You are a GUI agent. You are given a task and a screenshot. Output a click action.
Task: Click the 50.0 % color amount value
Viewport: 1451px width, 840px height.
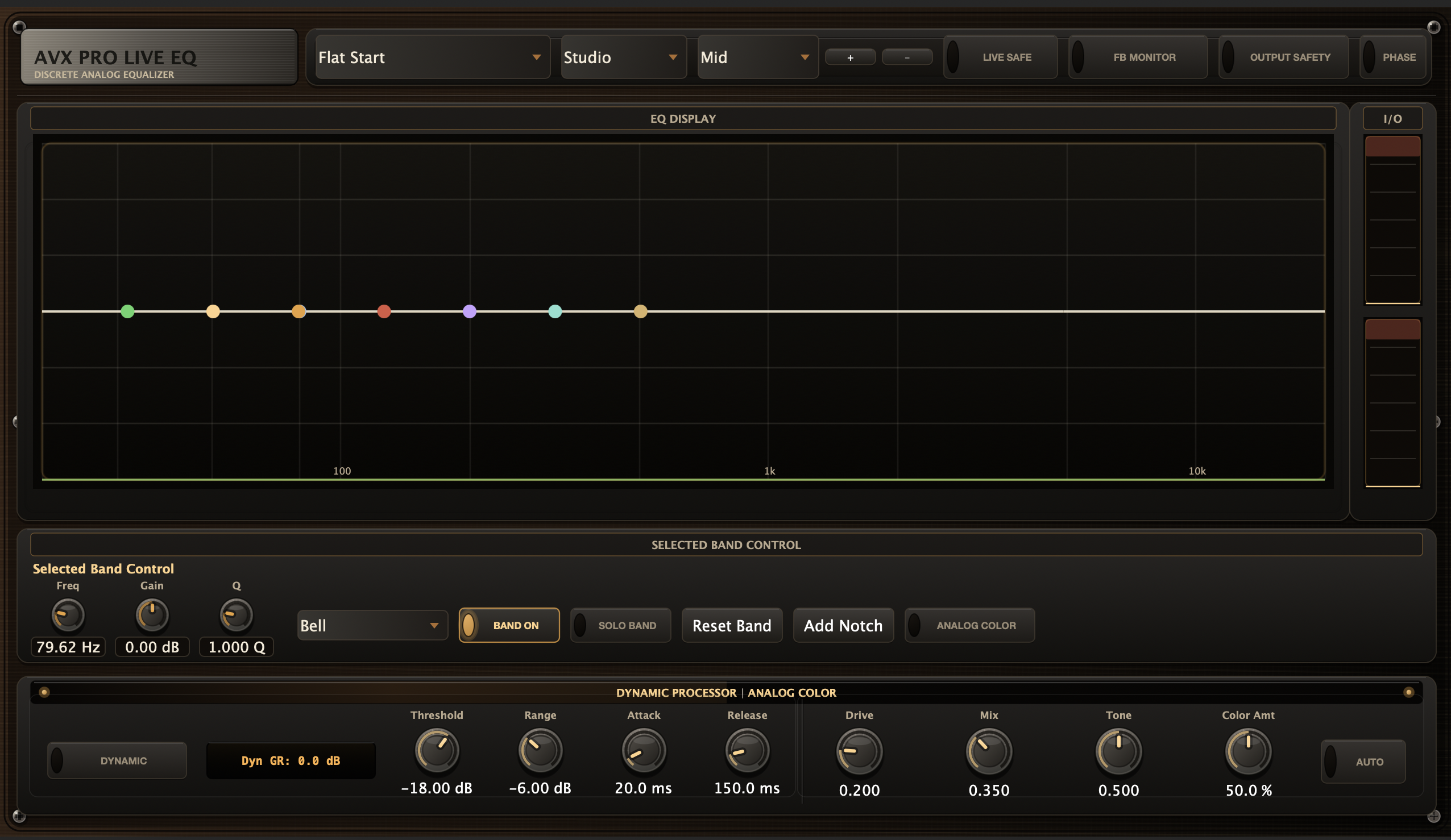click(x=1249, y=791)
